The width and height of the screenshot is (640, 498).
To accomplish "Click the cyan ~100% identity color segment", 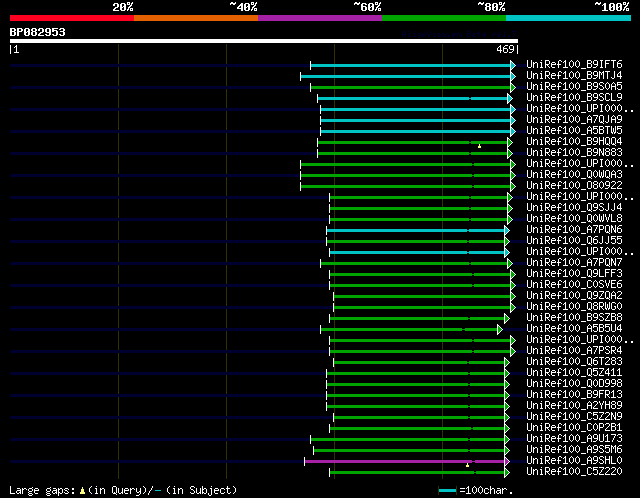I will point(568,18).
